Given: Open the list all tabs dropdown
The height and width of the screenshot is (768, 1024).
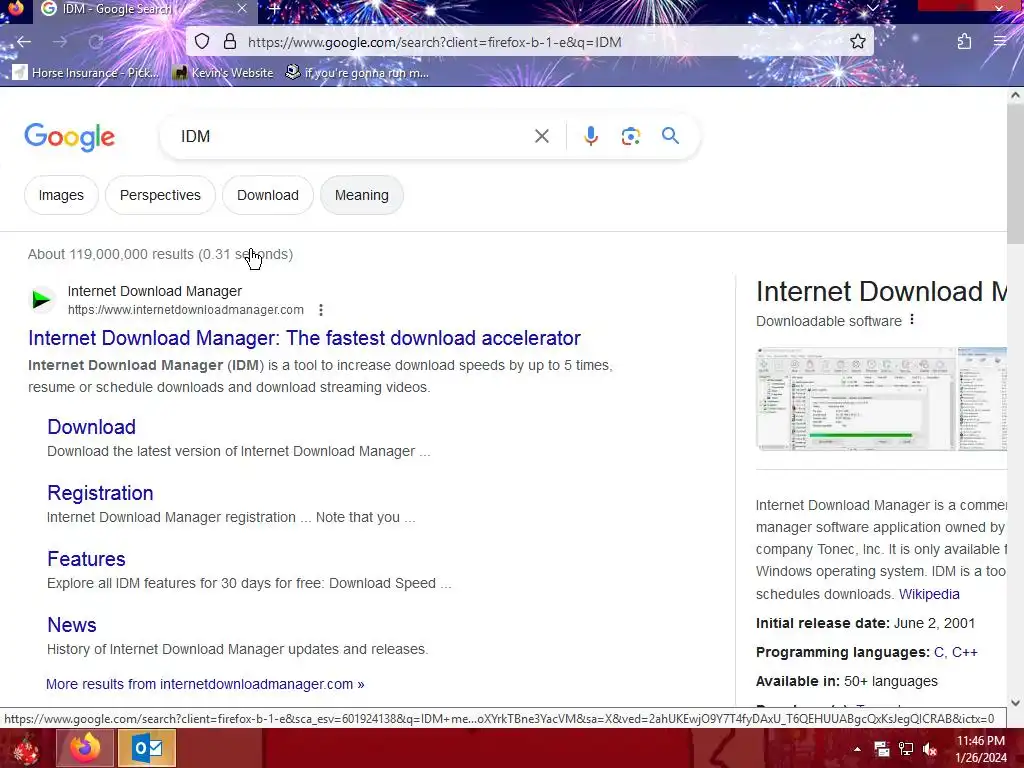Looking at the screenshot, I should tap(872, 8).
